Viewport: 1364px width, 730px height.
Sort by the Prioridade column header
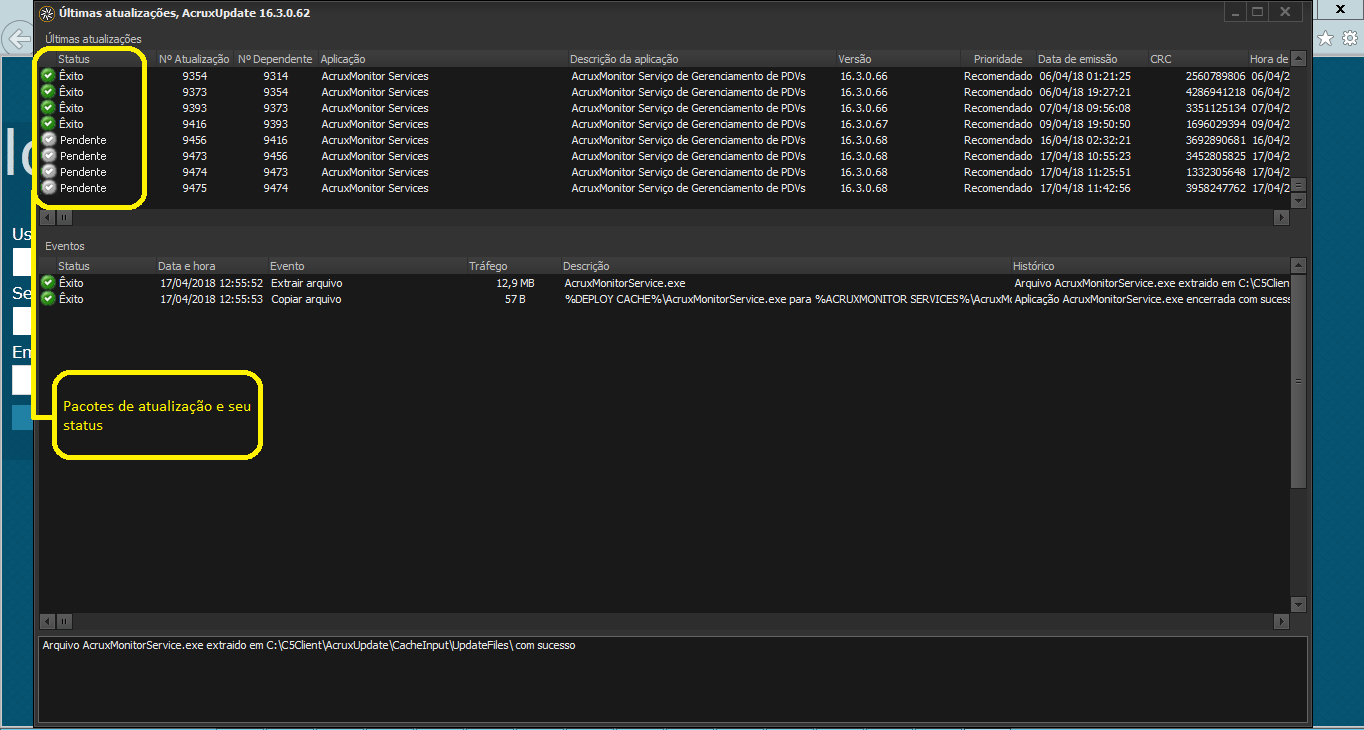tap(998, 59)
